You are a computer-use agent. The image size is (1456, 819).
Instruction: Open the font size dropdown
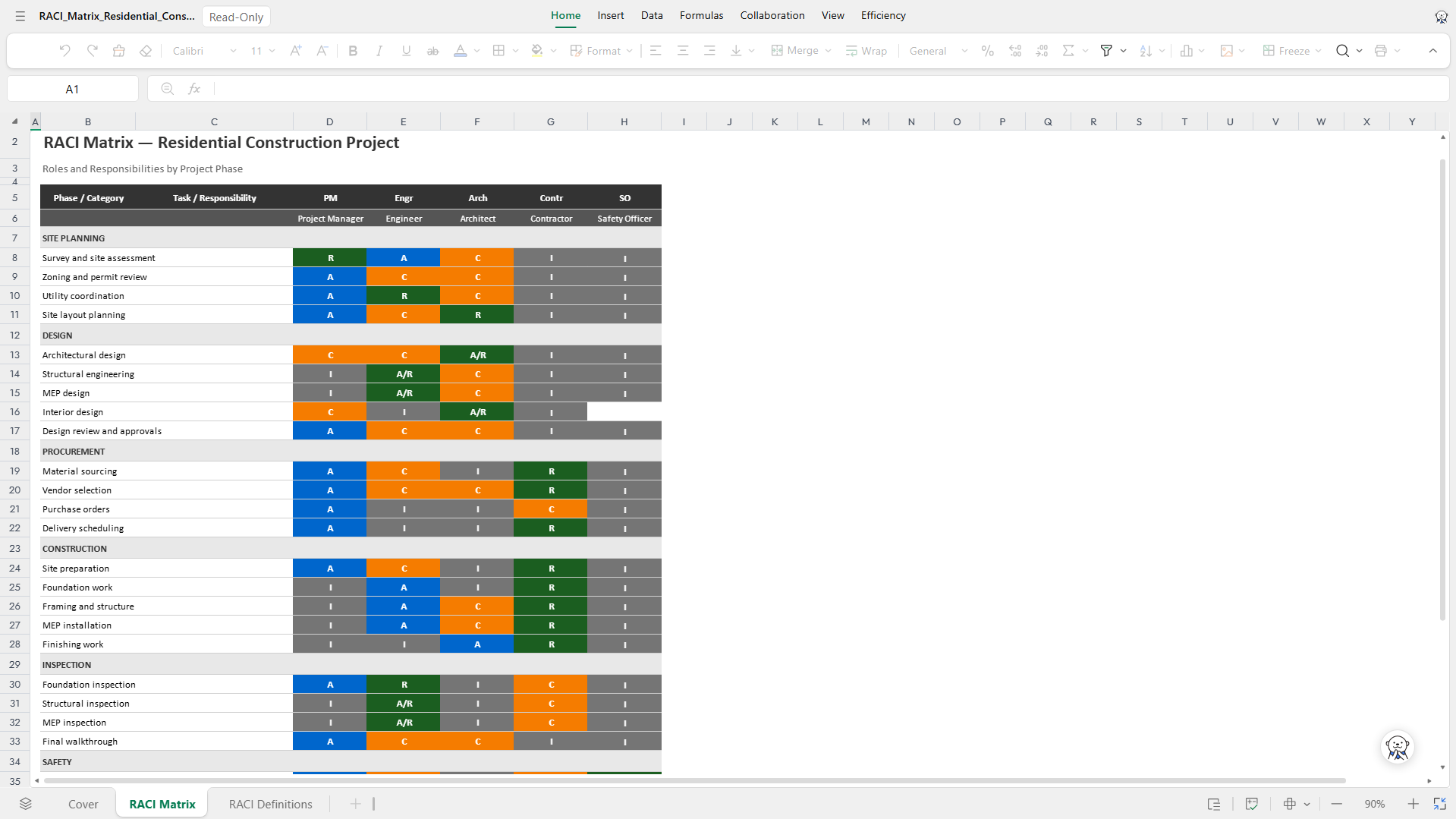tap(263, 51)
